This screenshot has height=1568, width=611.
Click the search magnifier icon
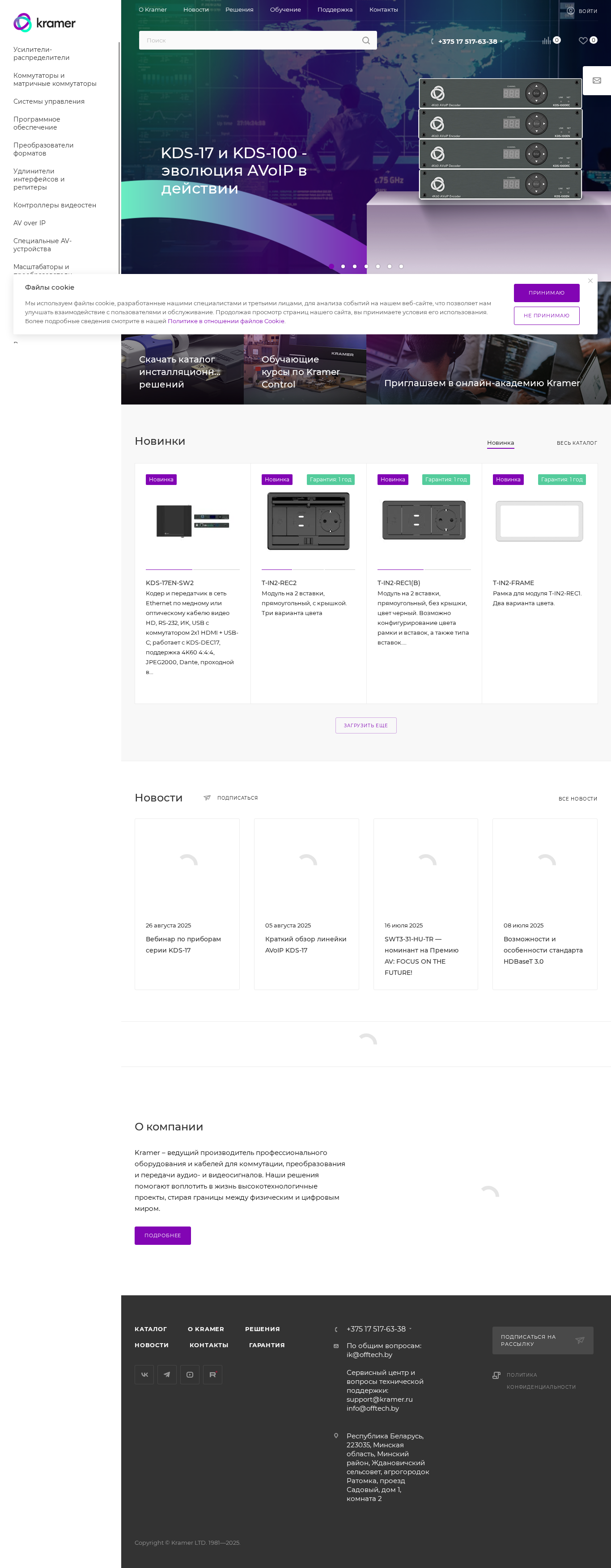click(x=366, y=41)
